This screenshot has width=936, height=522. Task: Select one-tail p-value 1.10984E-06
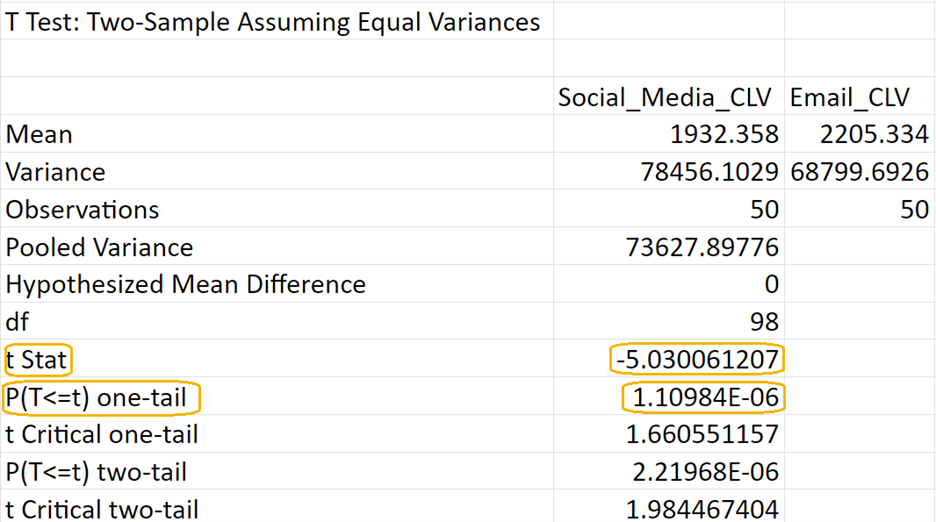click(x=703, y=398)
